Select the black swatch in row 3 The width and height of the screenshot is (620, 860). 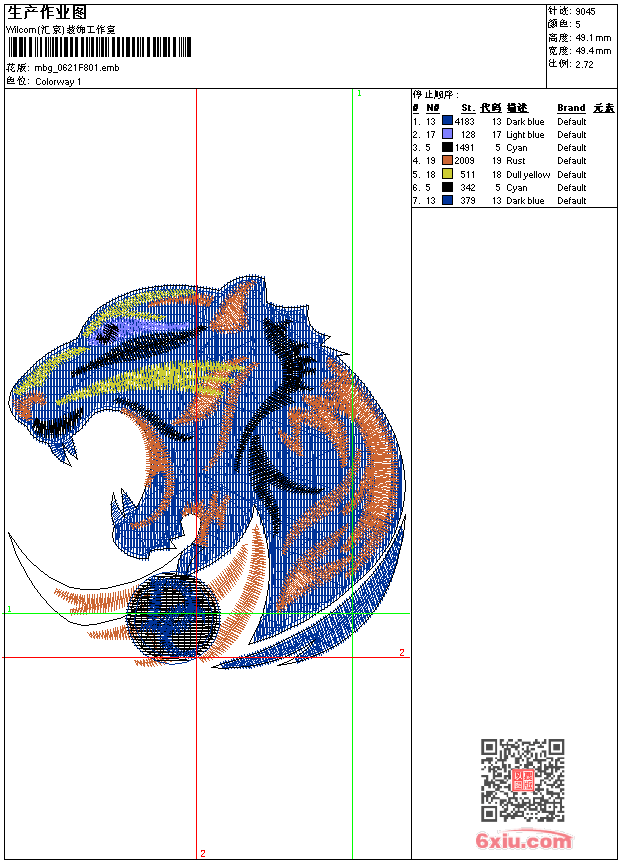pos(447,147)
